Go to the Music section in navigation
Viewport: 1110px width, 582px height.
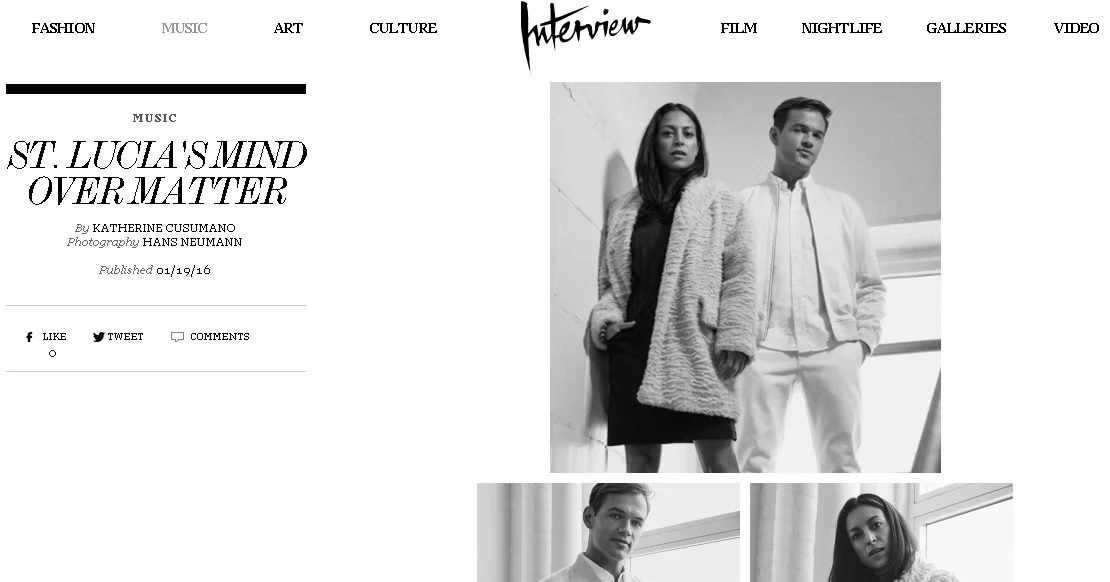[184, 28]
